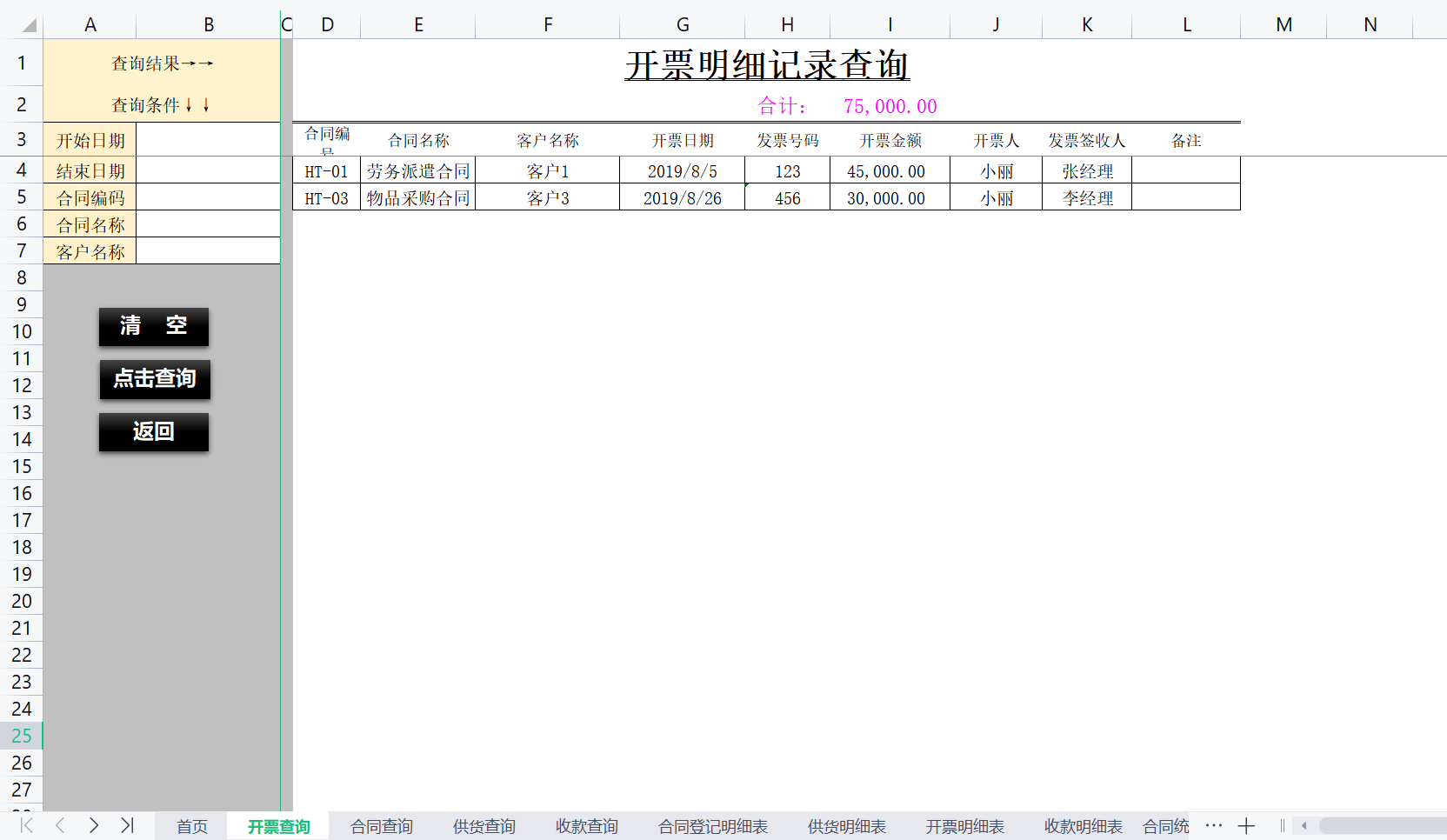Open the 合同查询 sheet
Image resolution: width=1447 pixels, height=840 pixels.
coord(381,826)
